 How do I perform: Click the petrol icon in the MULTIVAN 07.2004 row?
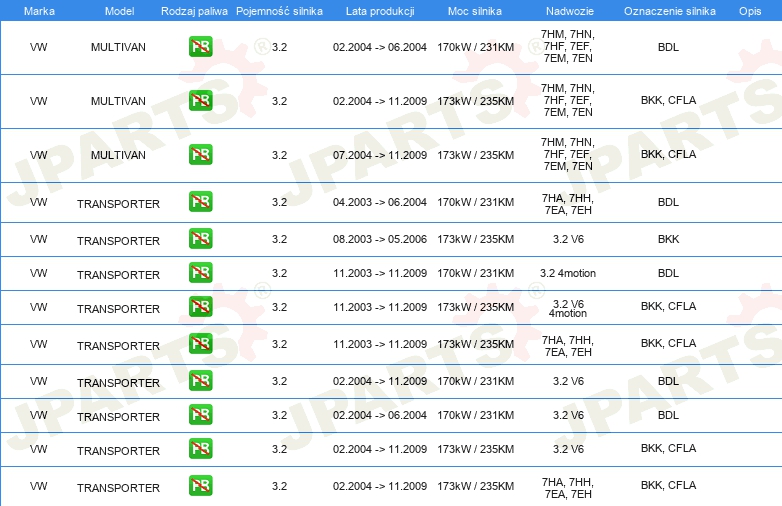point(200,155)
